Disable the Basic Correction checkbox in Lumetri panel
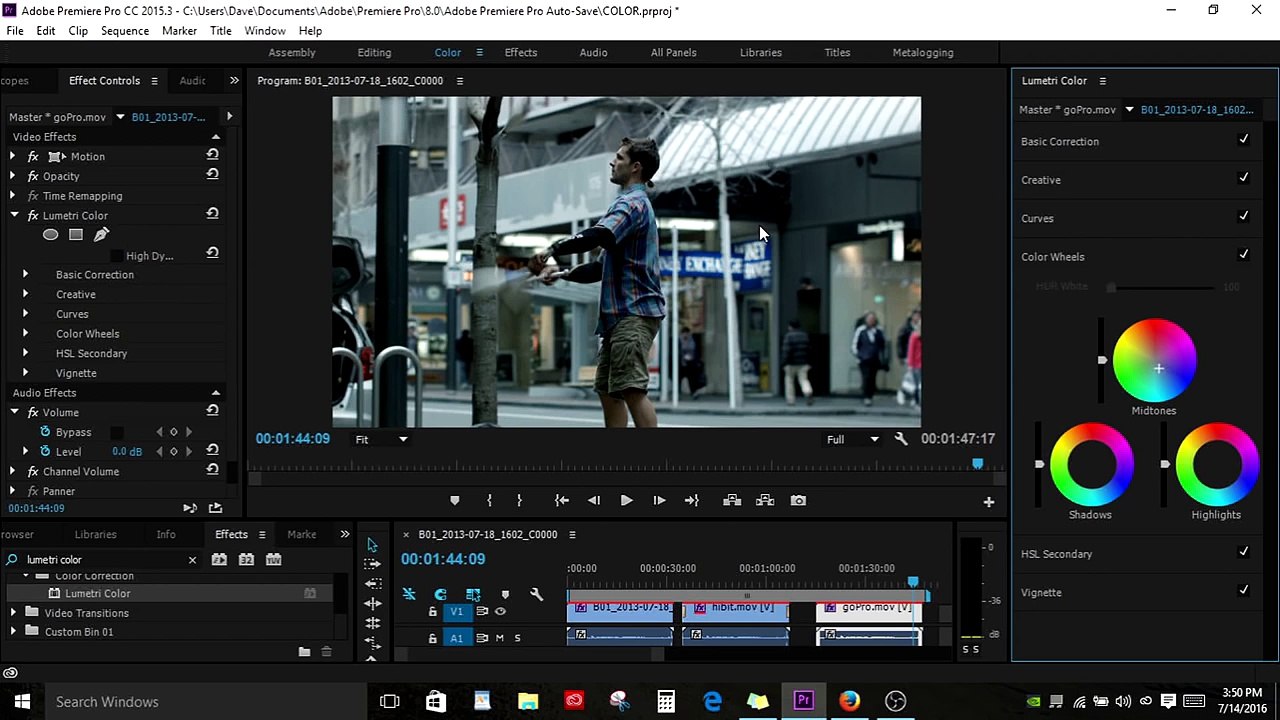Screen dimensions: 1280x720 coord(1243,140)
